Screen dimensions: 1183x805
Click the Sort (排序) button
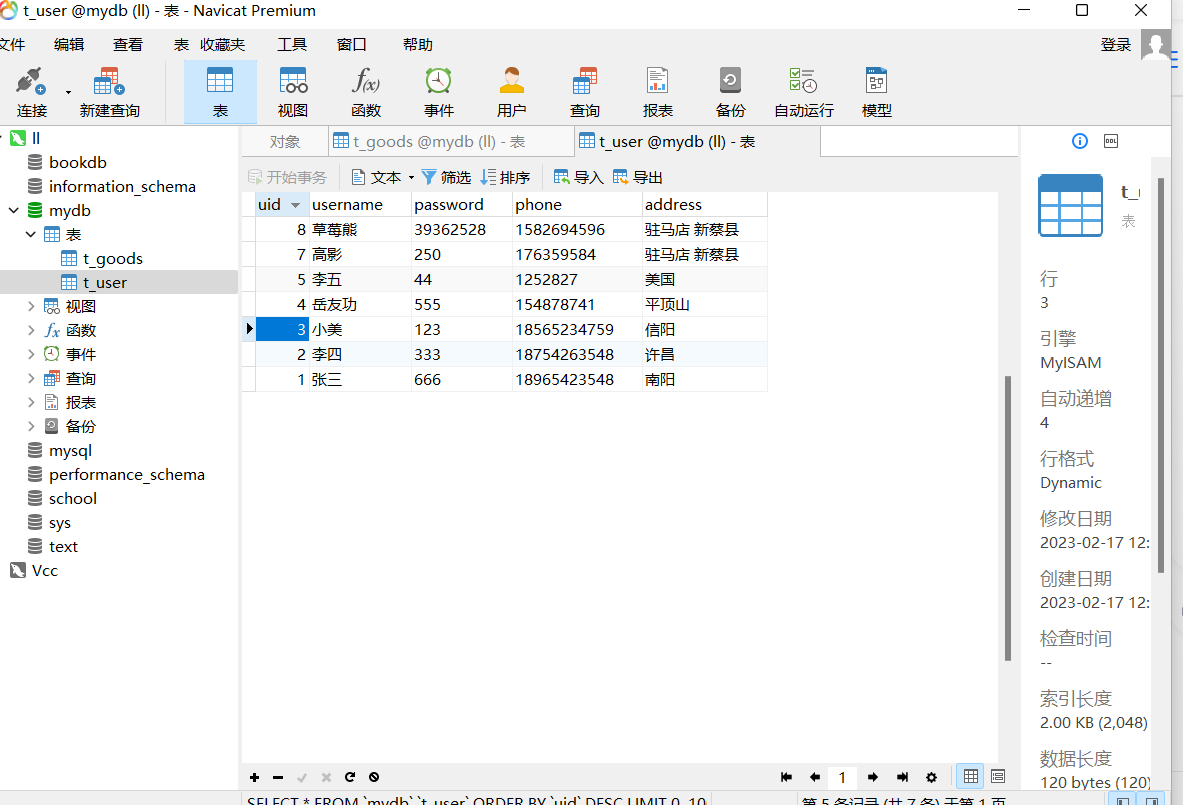505,177
